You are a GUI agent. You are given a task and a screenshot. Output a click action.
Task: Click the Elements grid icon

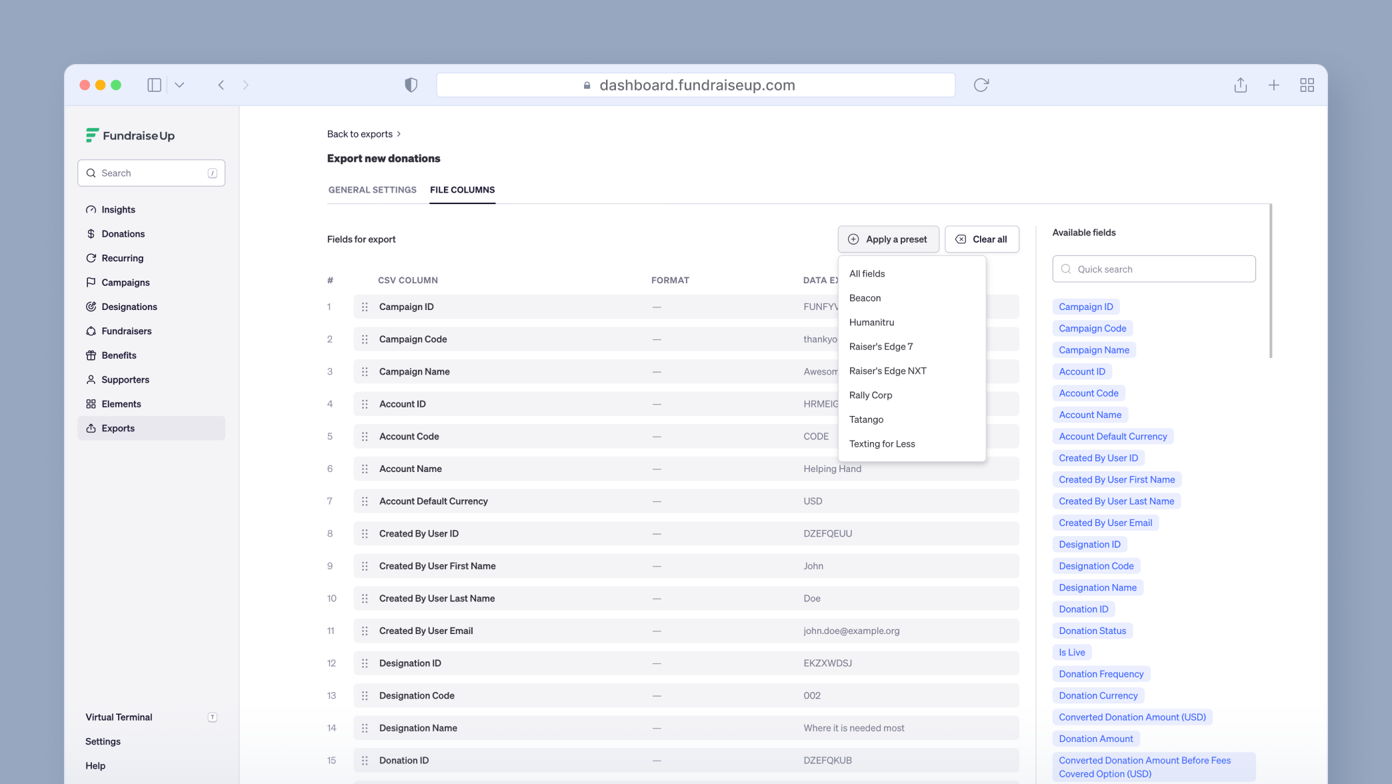(91, 403)
